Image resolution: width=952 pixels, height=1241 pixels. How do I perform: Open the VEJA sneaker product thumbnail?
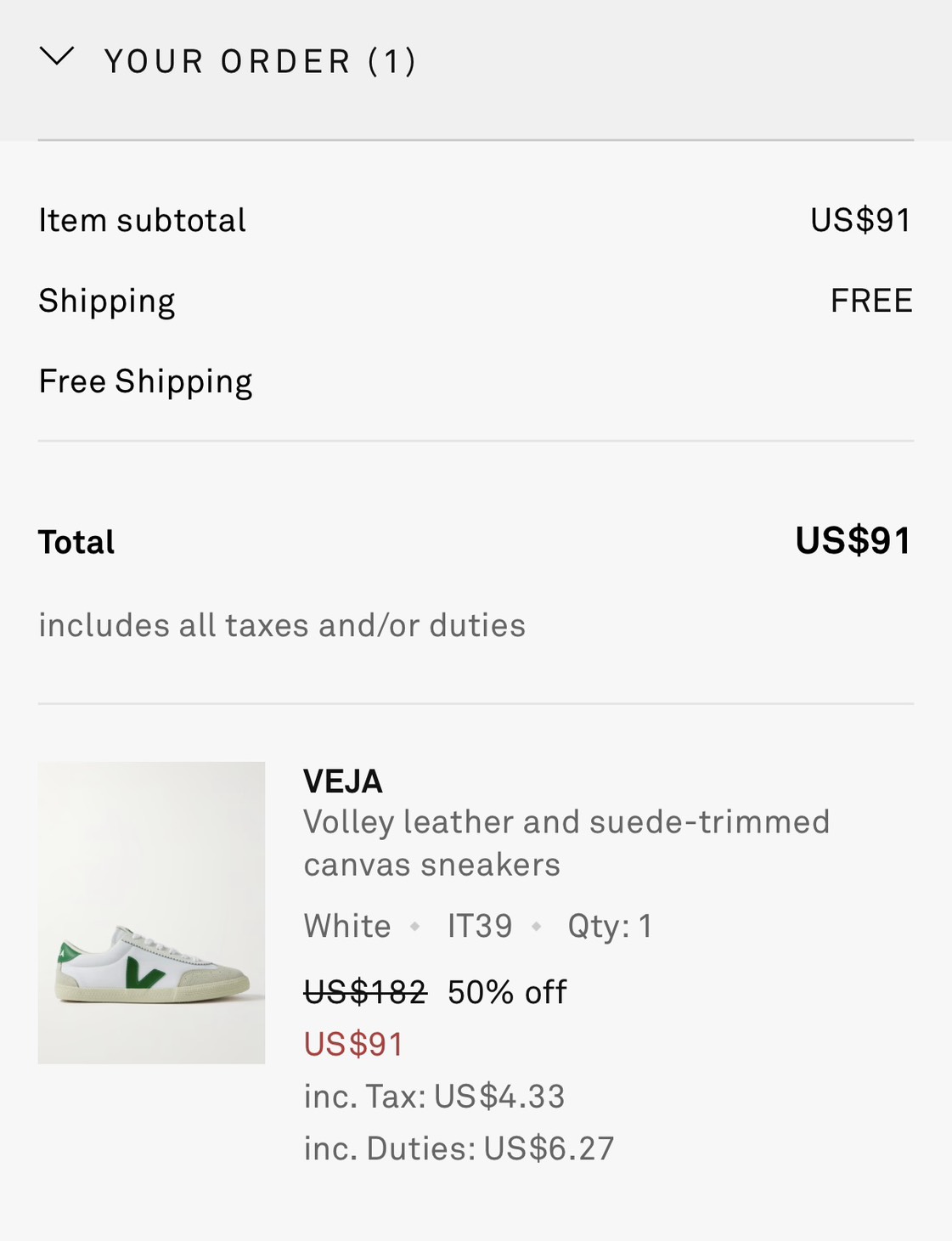pyautogui.click(x=151, y=912)
